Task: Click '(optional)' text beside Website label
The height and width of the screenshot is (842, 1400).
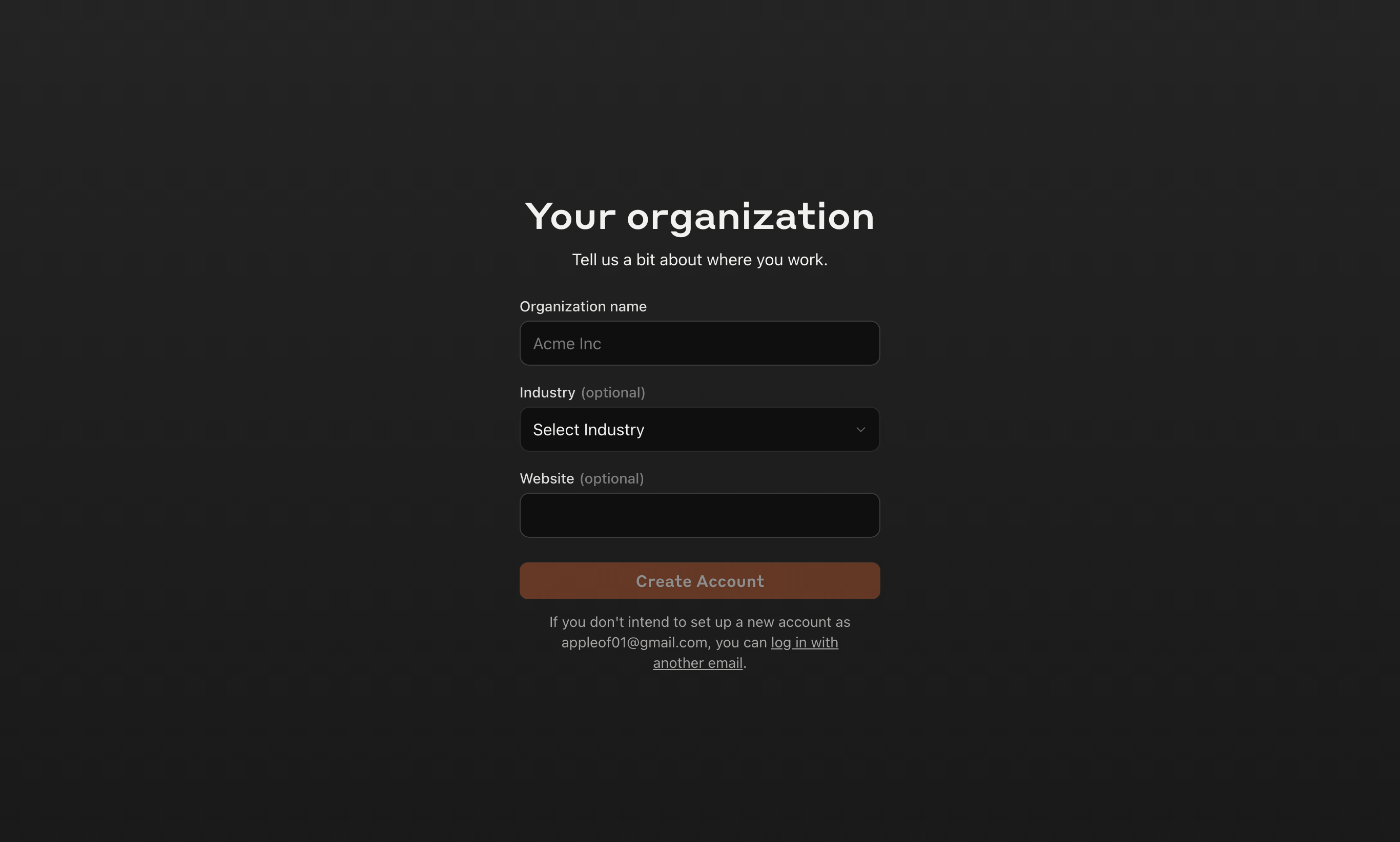Action: tap(611, 478)
